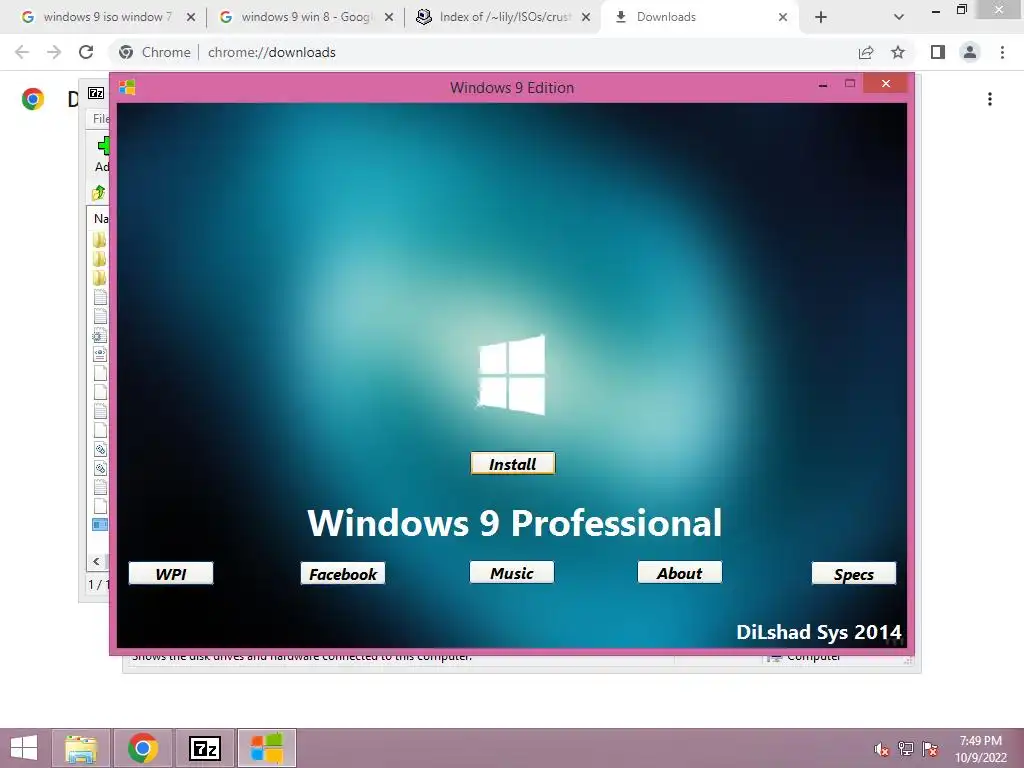Close the Downloads tab
The width and height of the screenshot is (1024, 768).
tap(783, 18)
